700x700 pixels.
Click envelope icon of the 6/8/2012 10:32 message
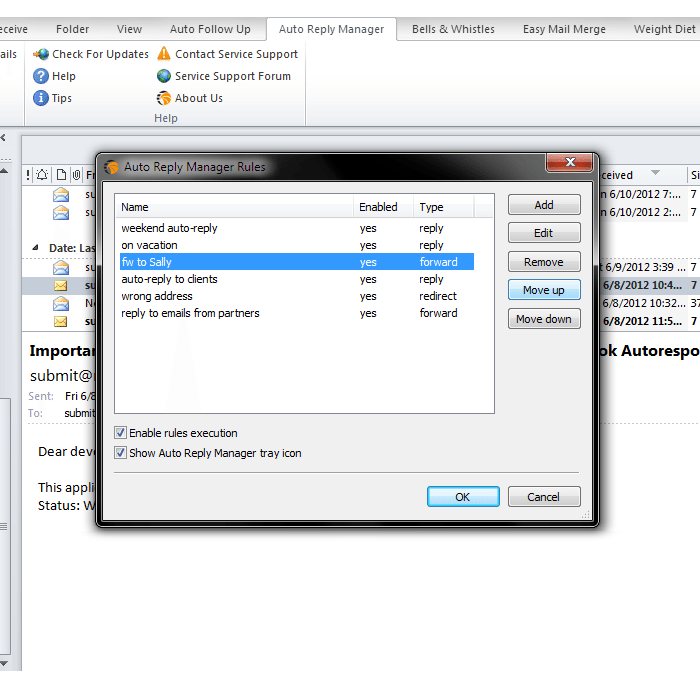click(x=61, y=304)
